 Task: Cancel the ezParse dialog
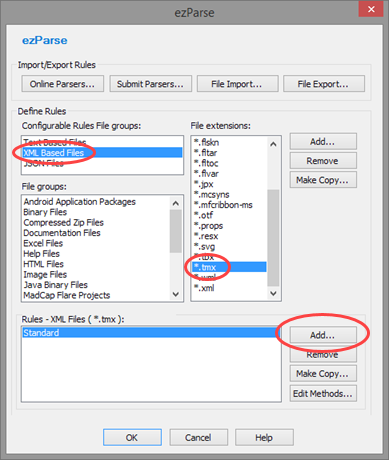[199, 437]
